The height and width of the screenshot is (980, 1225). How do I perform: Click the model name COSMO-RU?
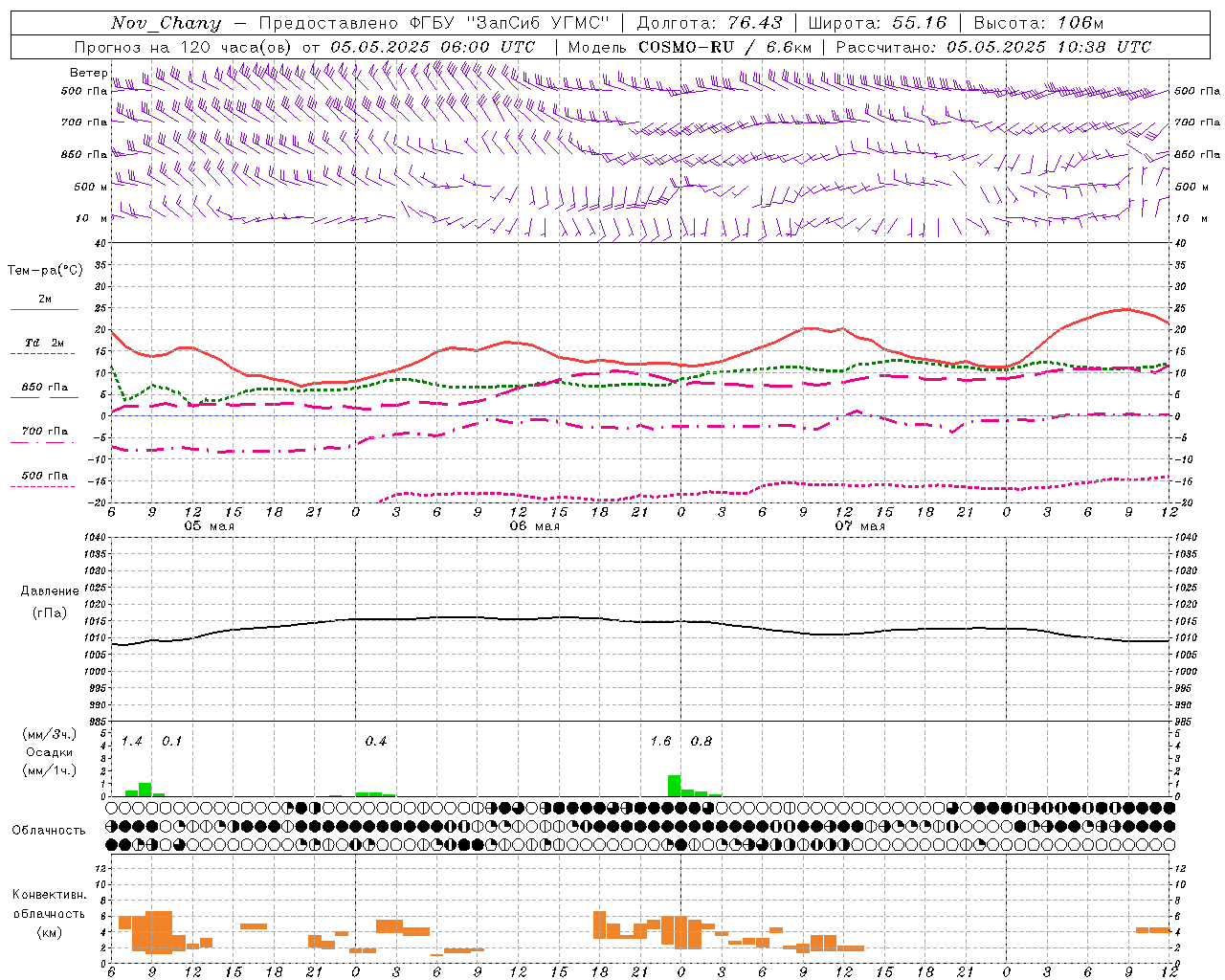(x=685, y=47)
